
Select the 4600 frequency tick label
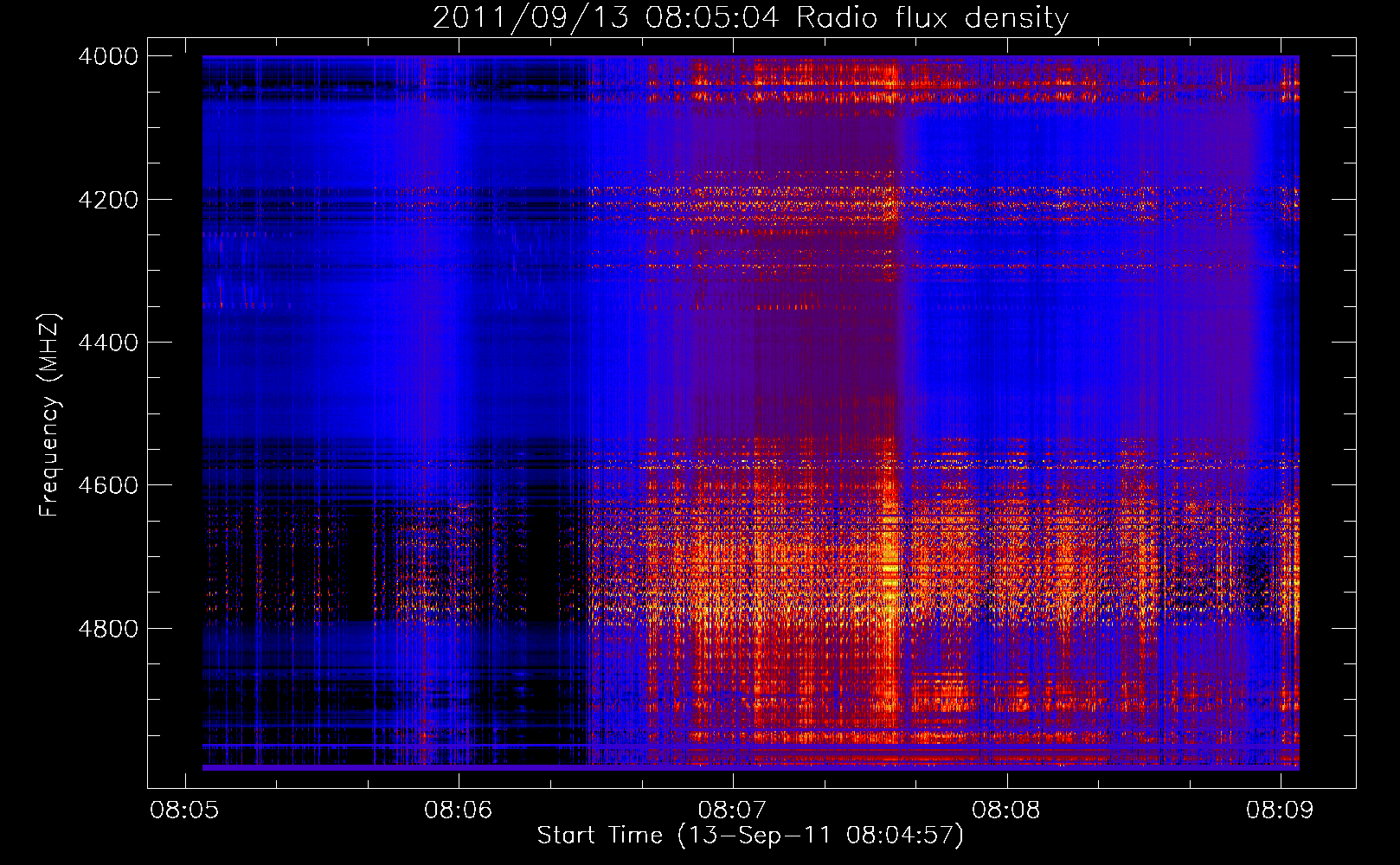coord(108,485)
